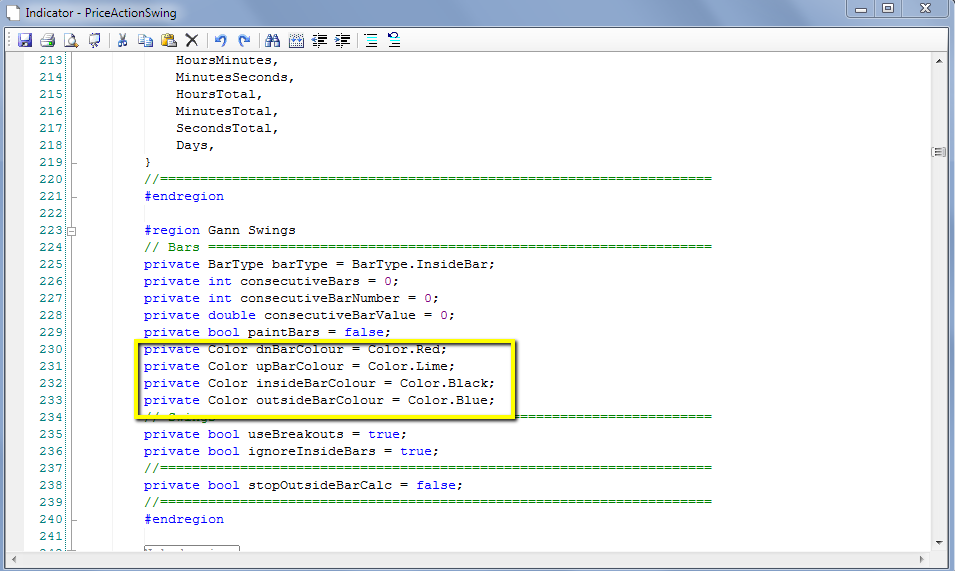Click the scroll down arrow of vertical scrollbar

click(939, 542)
